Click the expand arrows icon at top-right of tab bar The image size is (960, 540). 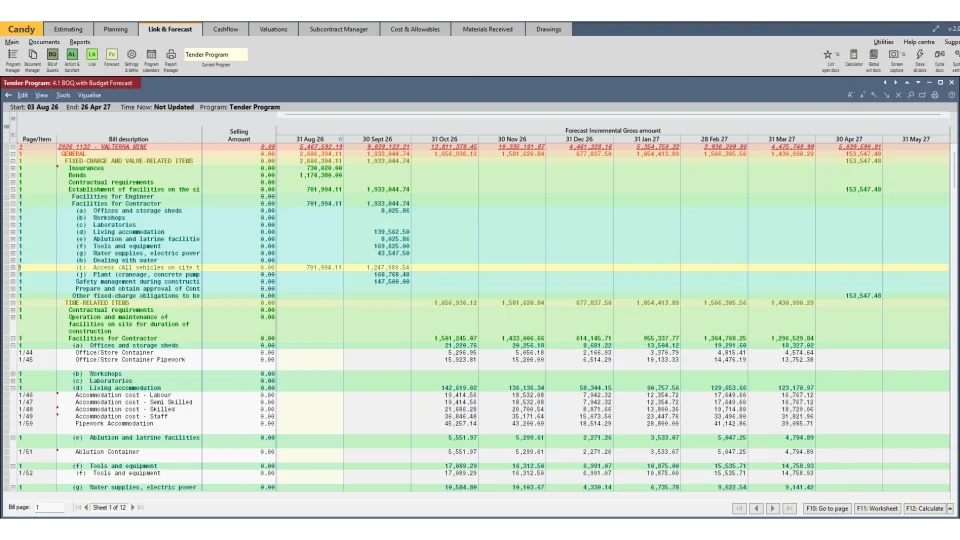(936, 29)
